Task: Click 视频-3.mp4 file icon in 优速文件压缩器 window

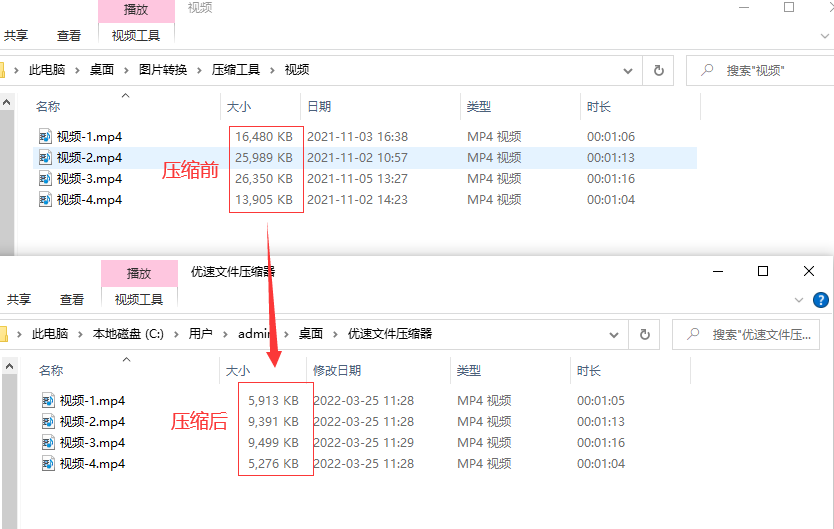Action: tap(48, 442)
